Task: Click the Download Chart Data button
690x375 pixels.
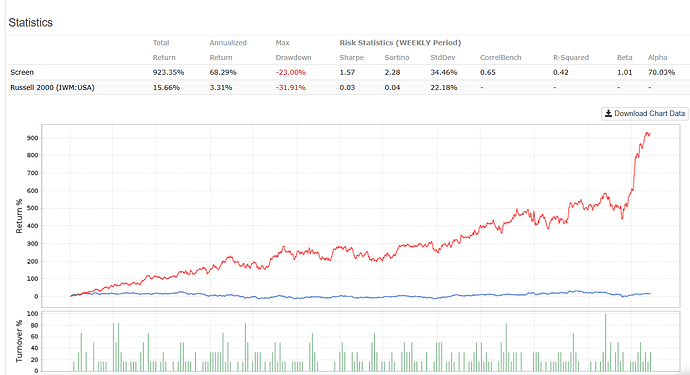Action: point(645,114)
